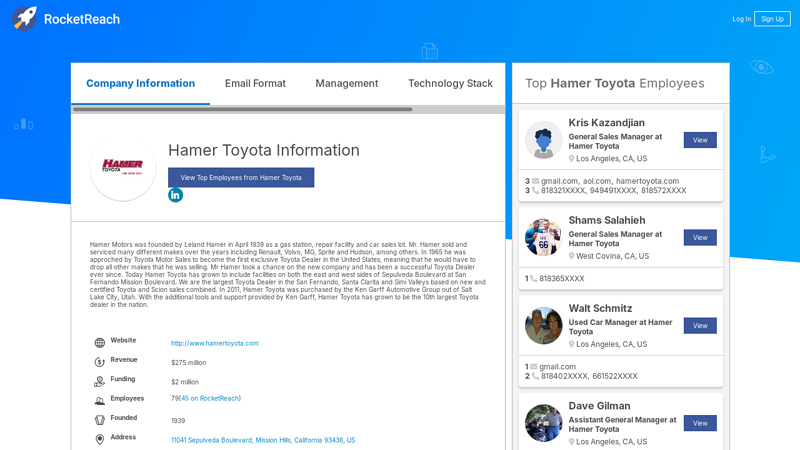The image size is (800, 450).
Task: View Kris Kazandjian's profile
Action: click(700, 140)
